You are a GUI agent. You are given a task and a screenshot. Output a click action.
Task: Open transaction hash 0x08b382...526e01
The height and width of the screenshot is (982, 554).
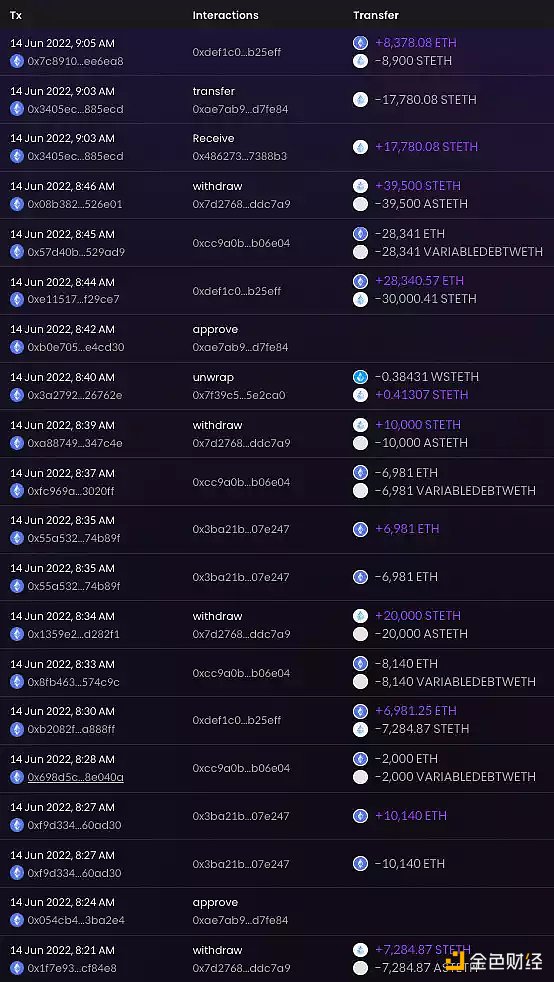[74, 204]
